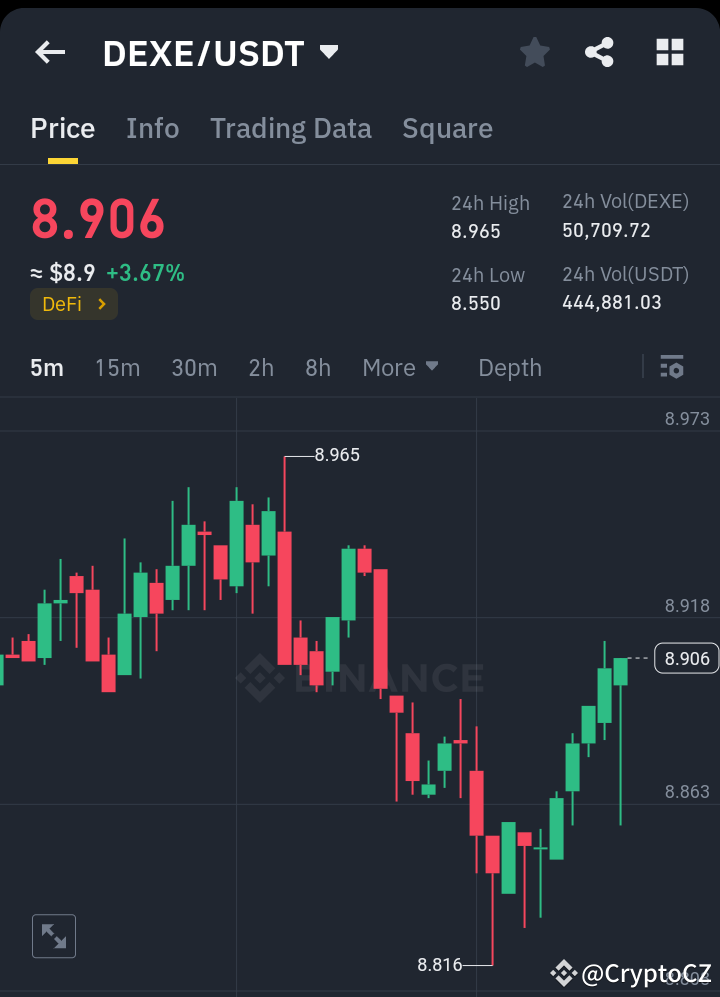
Task: Tap the @CryptoCZ watermark icon
Action: [x=565, y=974]
